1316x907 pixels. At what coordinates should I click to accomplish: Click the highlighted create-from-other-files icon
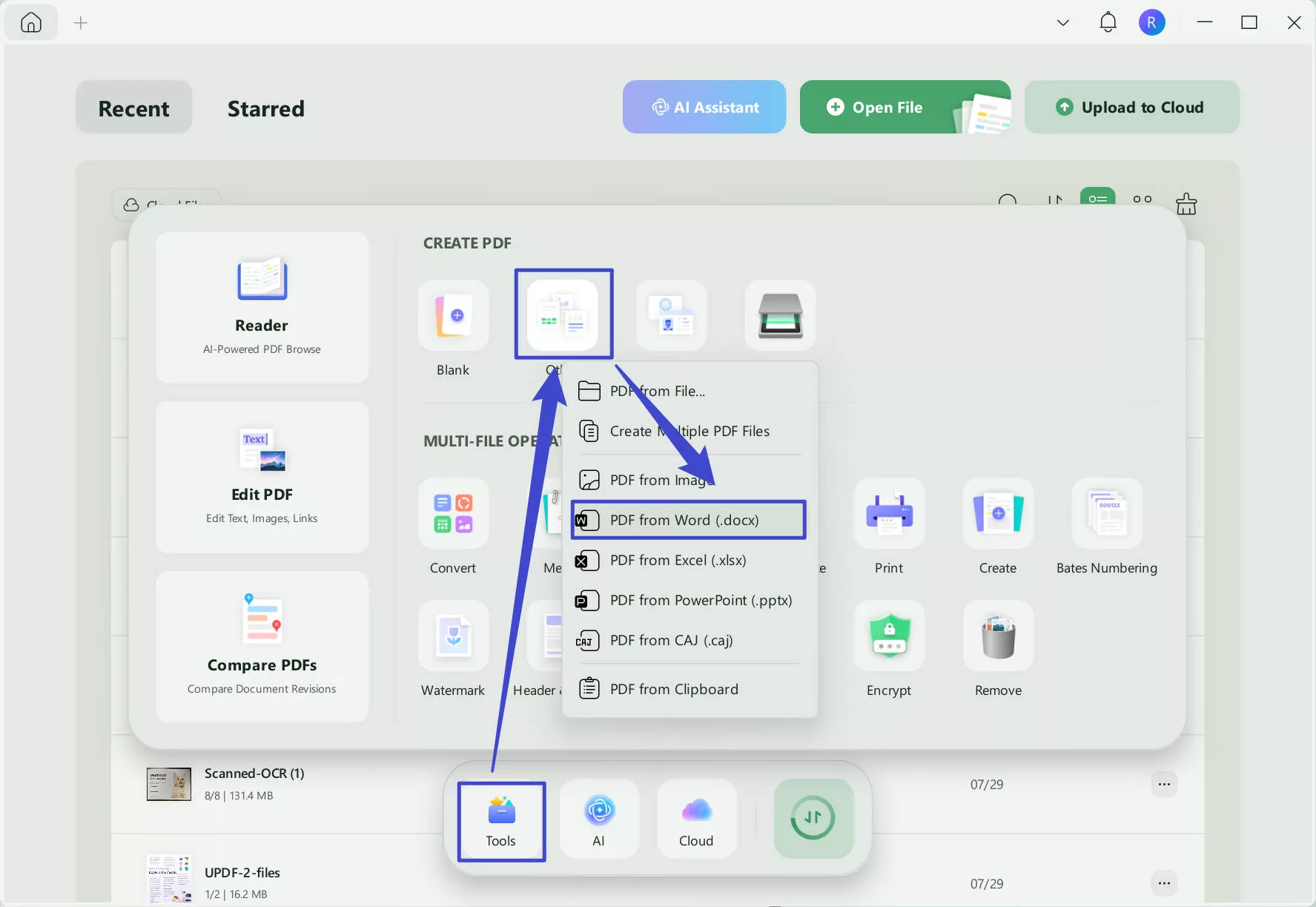[x=563, y=314]
